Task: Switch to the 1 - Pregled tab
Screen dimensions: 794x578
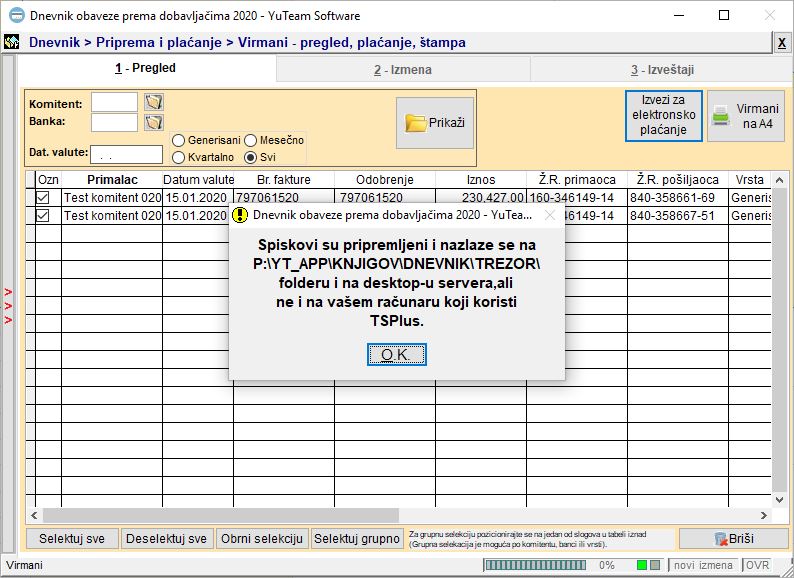Action: (145, 68)
